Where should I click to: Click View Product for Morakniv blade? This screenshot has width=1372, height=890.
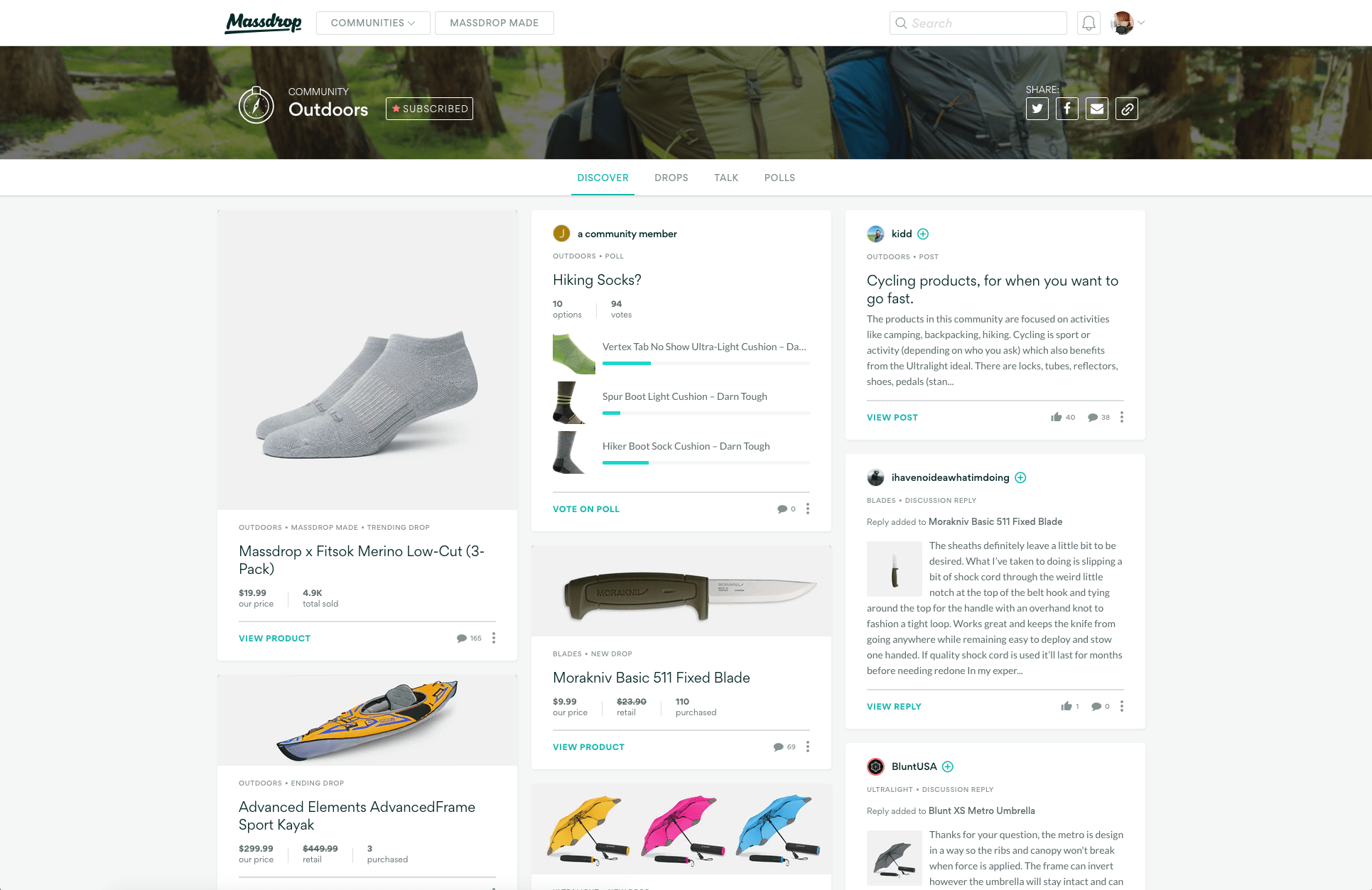pos(588,747)
